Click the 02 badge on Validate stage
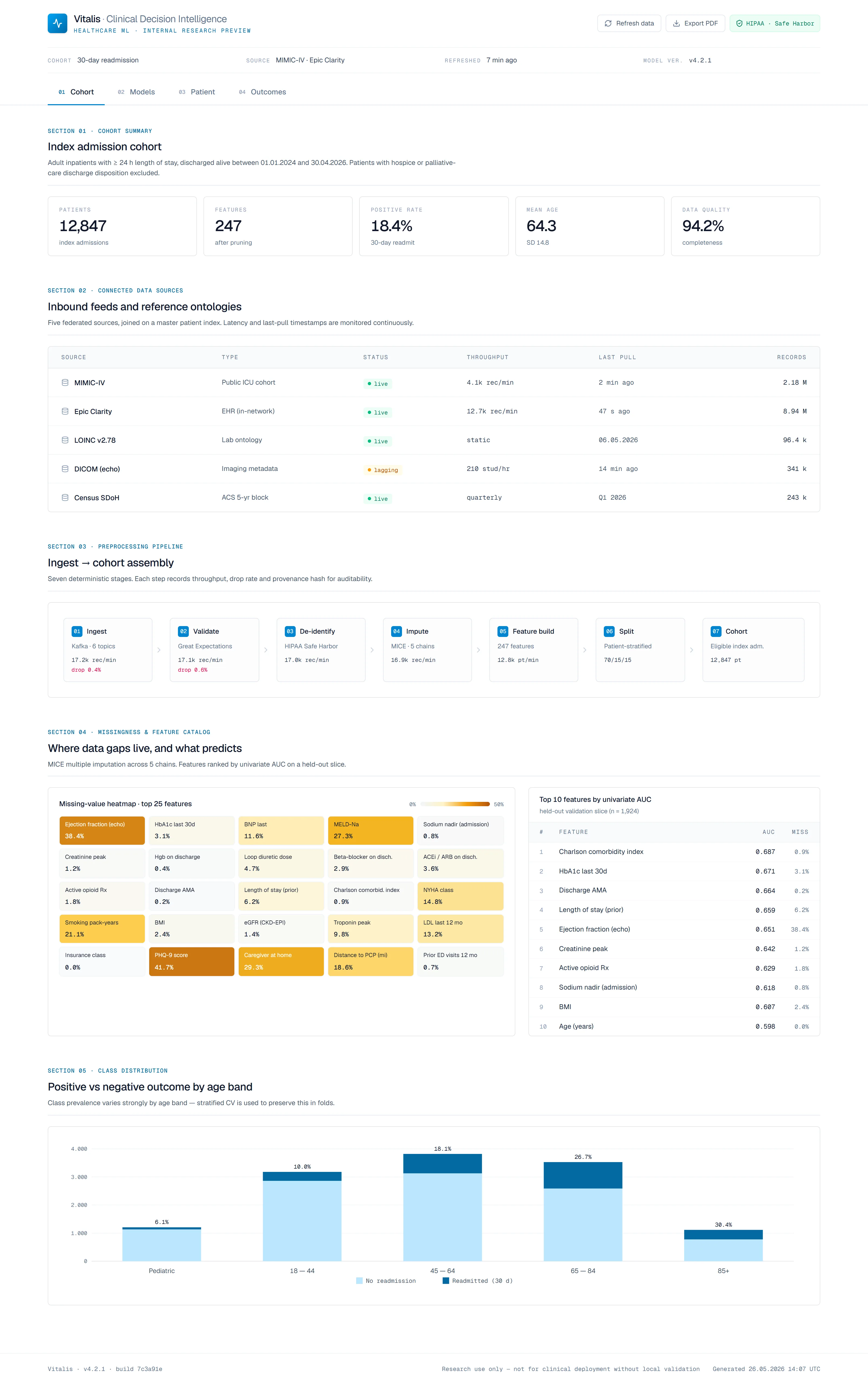868x1384 pixels. coord(183,631)
